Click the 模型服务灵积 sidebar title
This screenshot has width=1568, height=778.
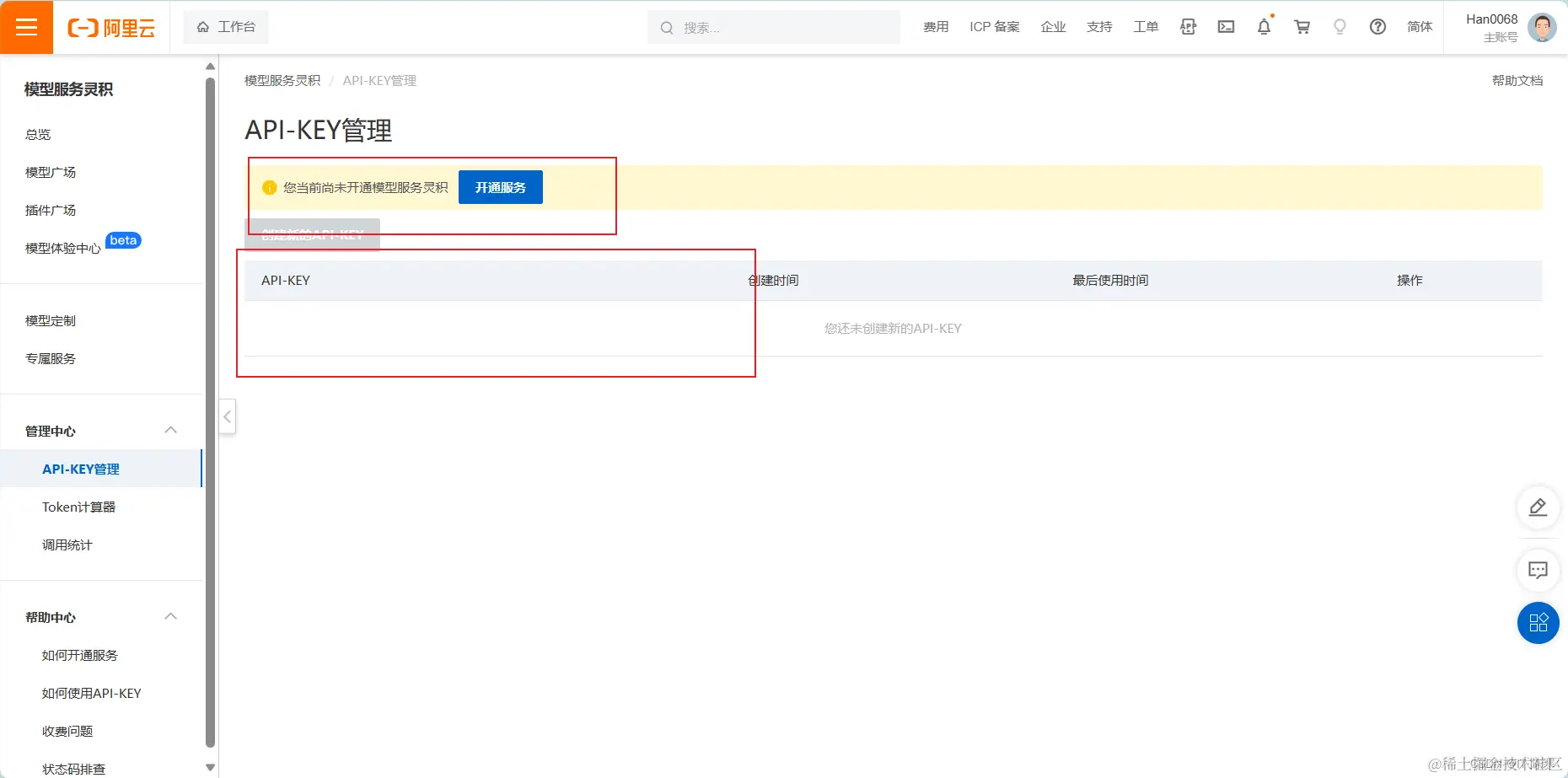point(68,89)
